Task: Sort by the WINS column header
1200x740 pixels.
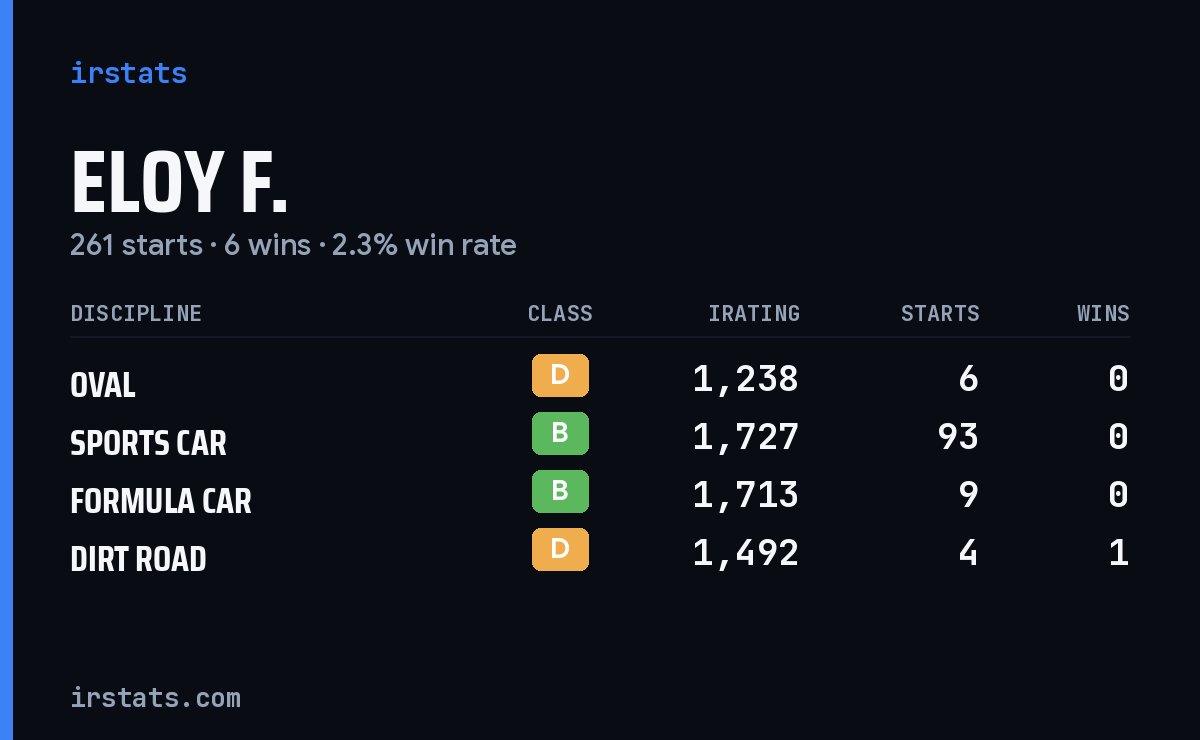Action: click(1103, 313)
